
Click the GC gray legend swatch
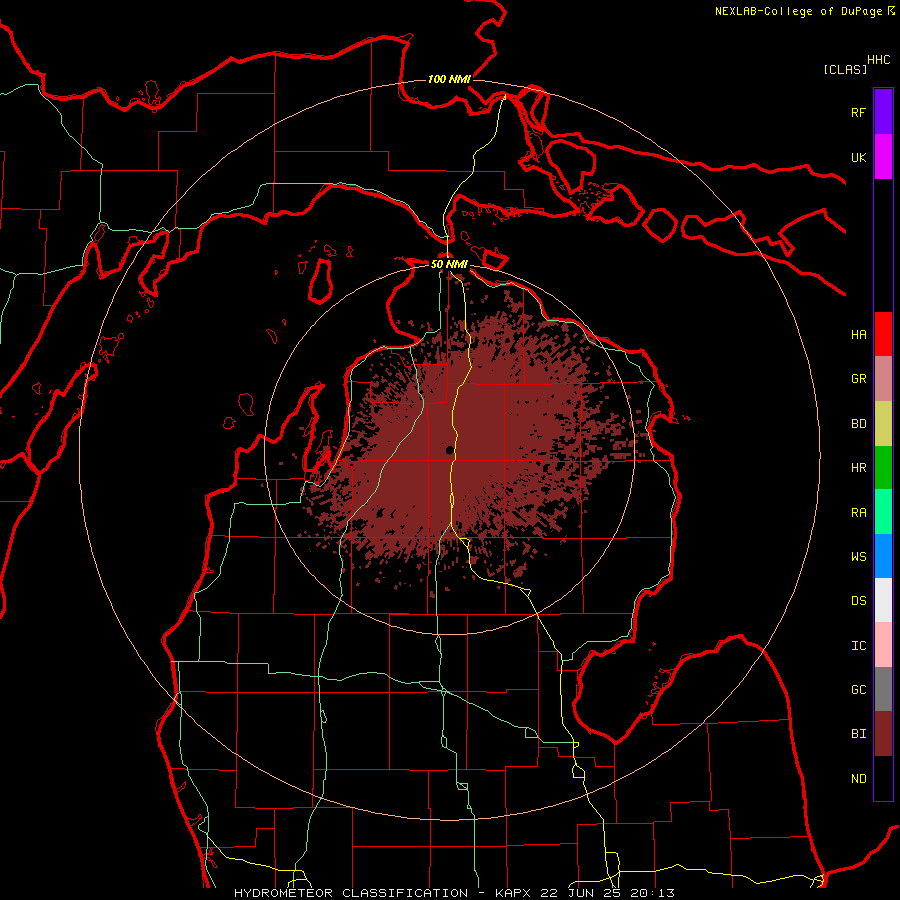coord(883,689)
